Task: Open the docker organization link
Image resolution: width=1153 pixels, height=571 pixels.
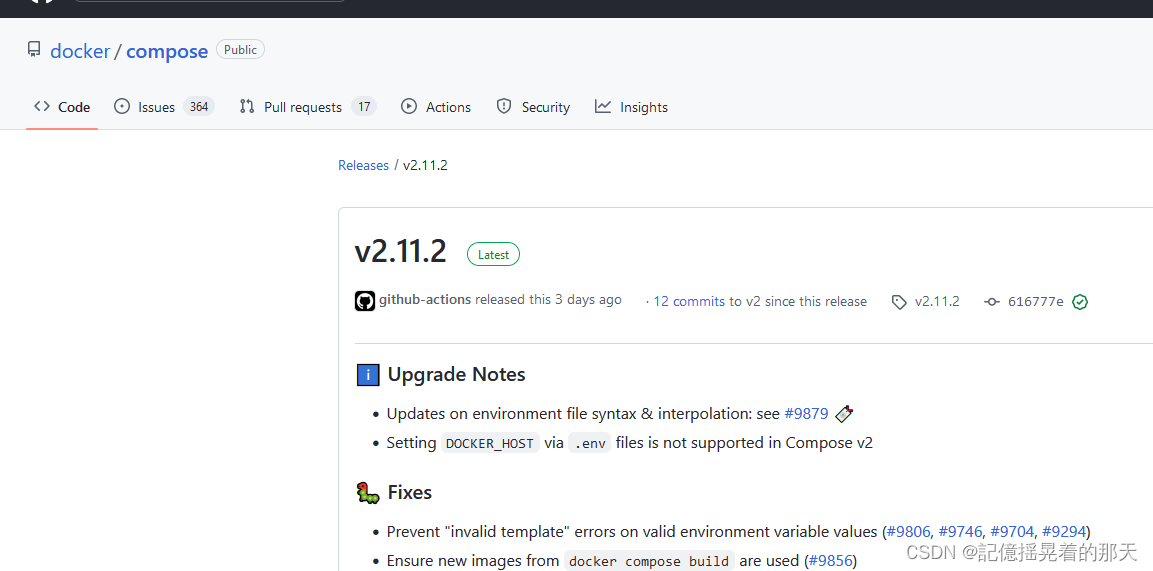Action: (x=80, y=51)
